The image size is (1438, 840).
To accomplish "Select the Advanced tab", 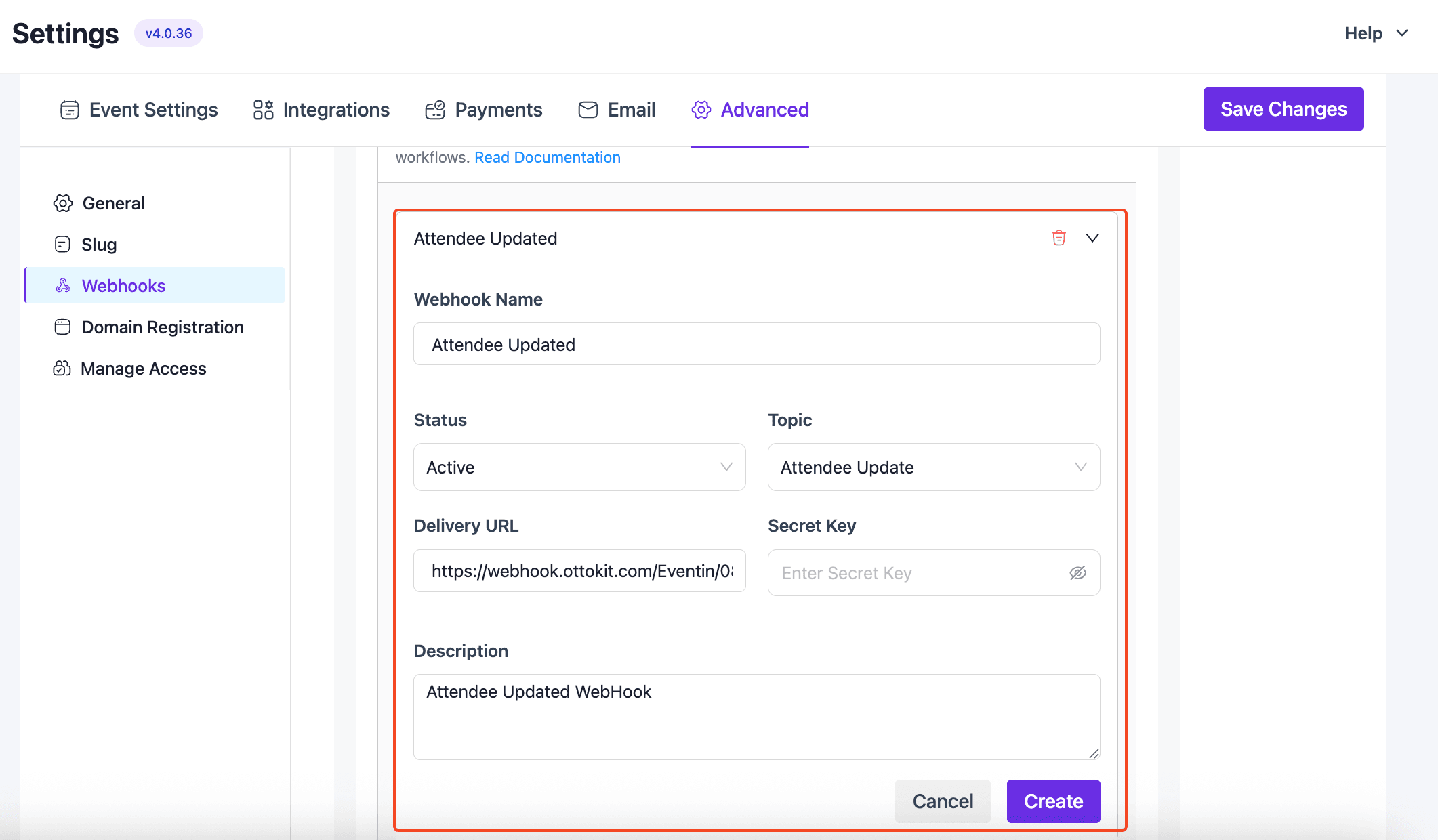I will coord(750,110).
